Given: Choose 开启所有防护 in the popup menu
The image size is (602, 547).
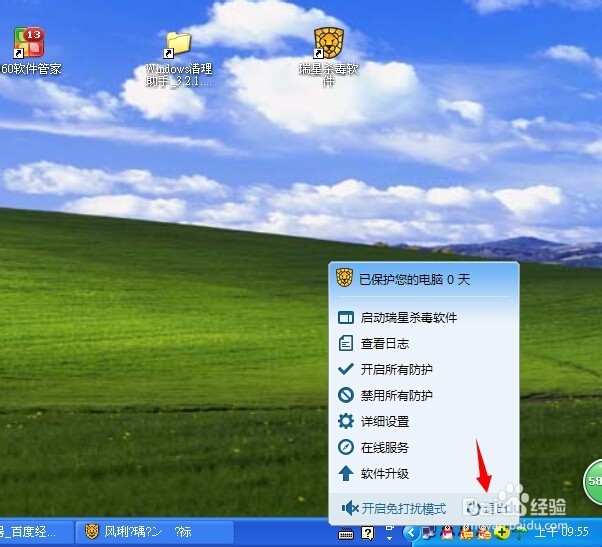Looking at the screenshot, I should [x=424, y=369].
